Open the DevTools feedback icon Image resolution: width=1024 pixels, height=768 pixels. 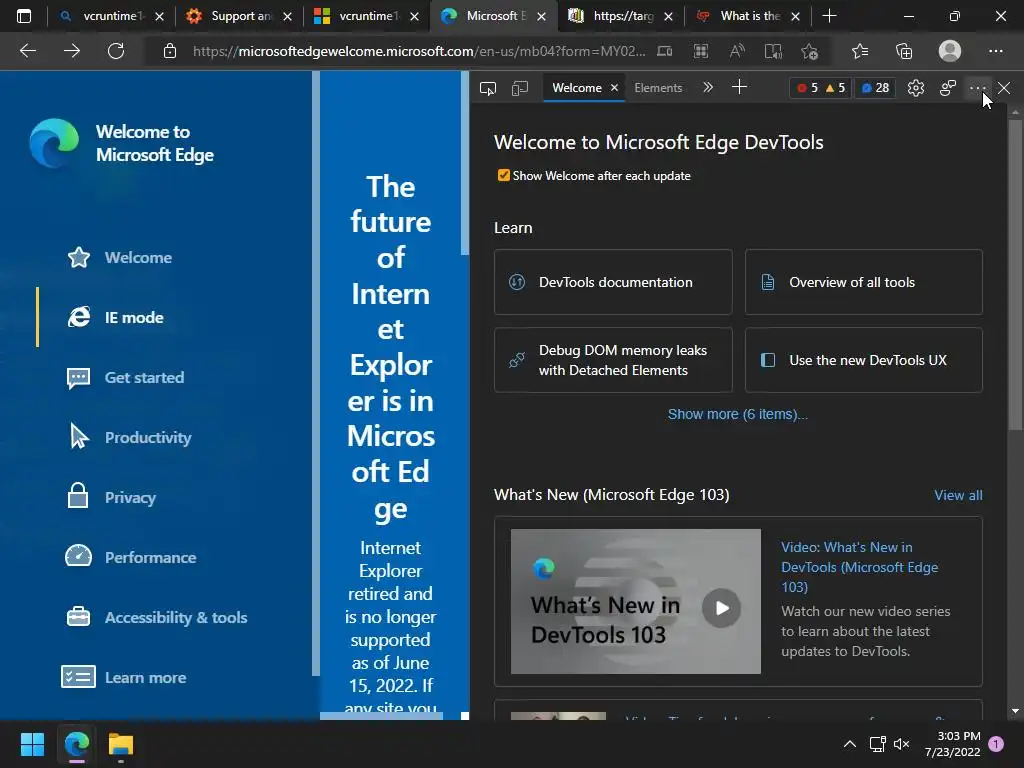pos(948,88)
